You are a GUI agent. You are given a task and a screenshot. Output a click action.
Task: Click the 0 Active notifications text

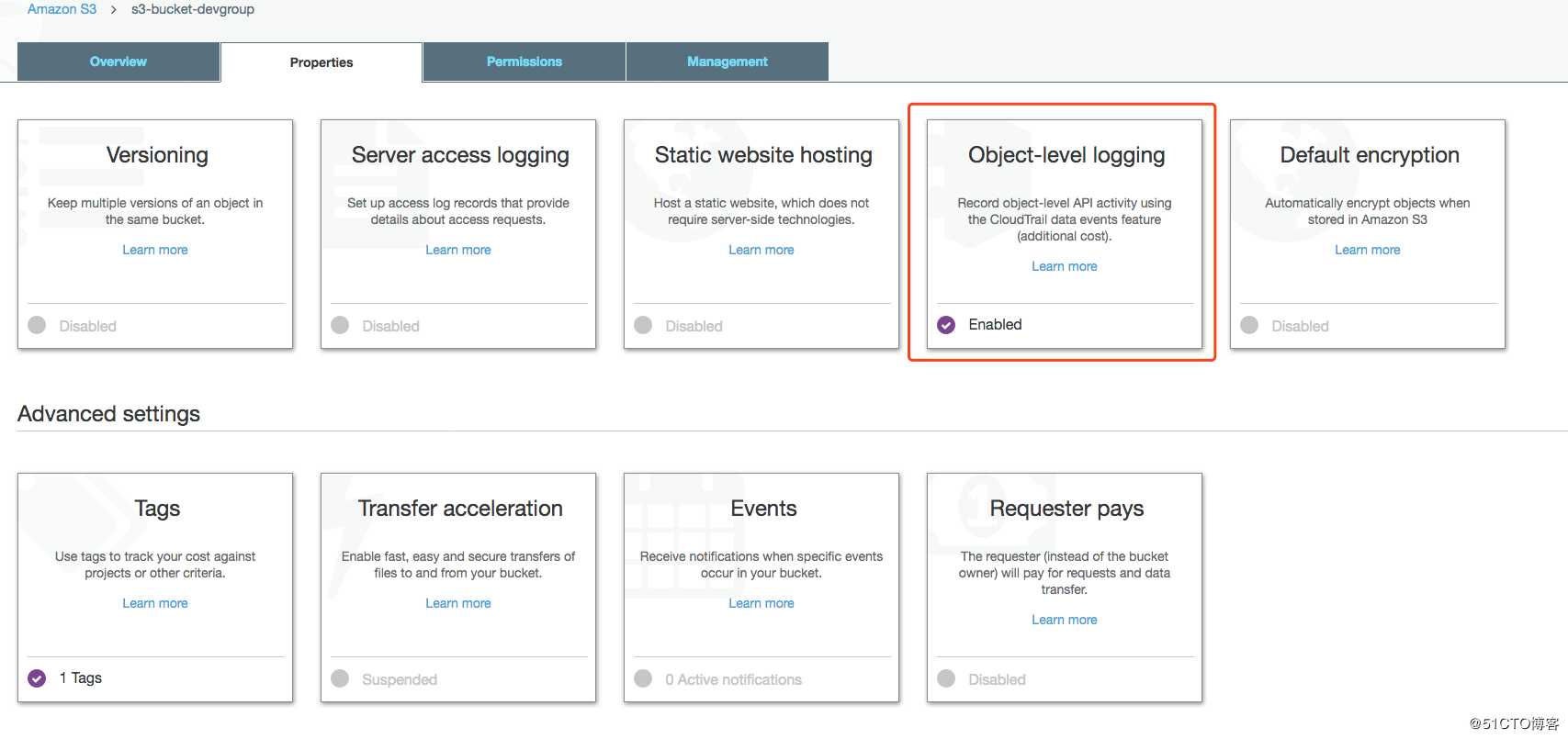pos(733,679)
